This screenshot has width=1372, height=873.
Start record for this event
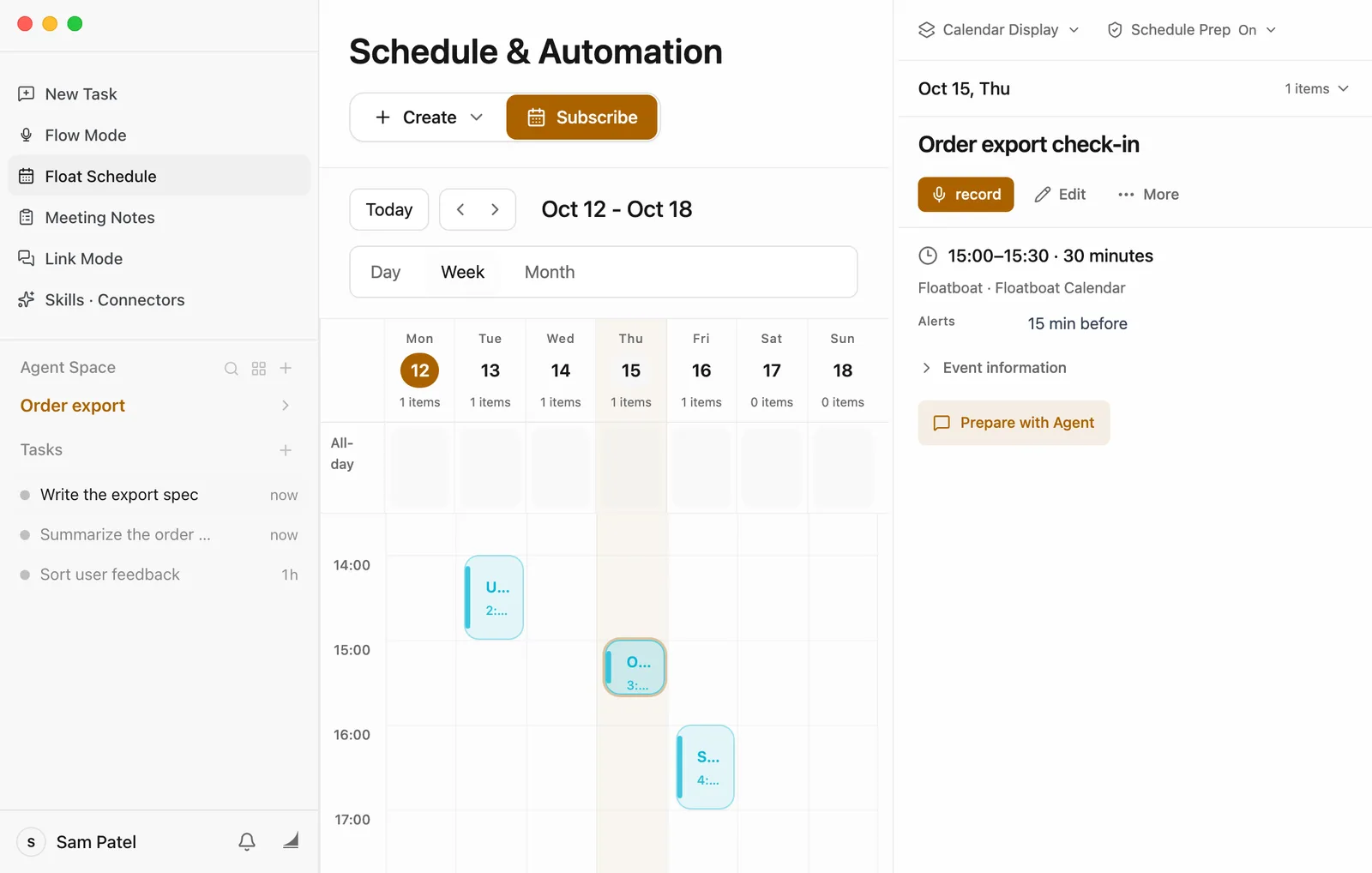pos(966,195)
